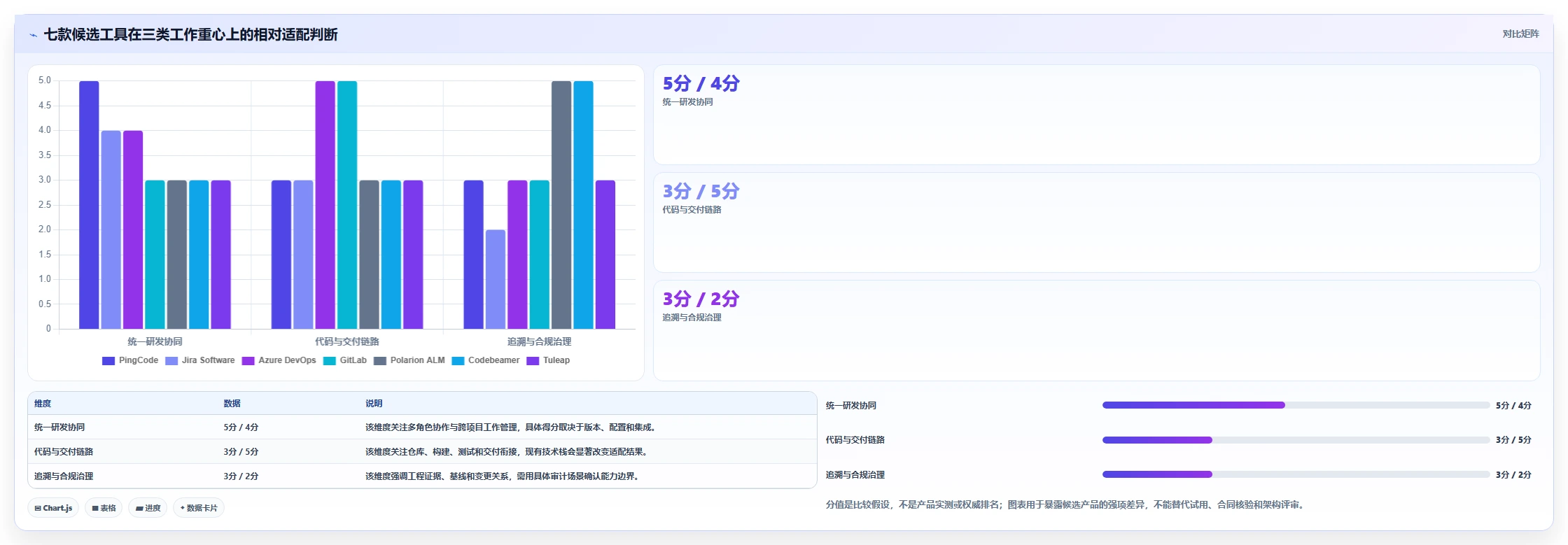Click the Codebeamer legend color box
Image resolution: width=1568 pixels, height=545 pixels.
point(458,361)
